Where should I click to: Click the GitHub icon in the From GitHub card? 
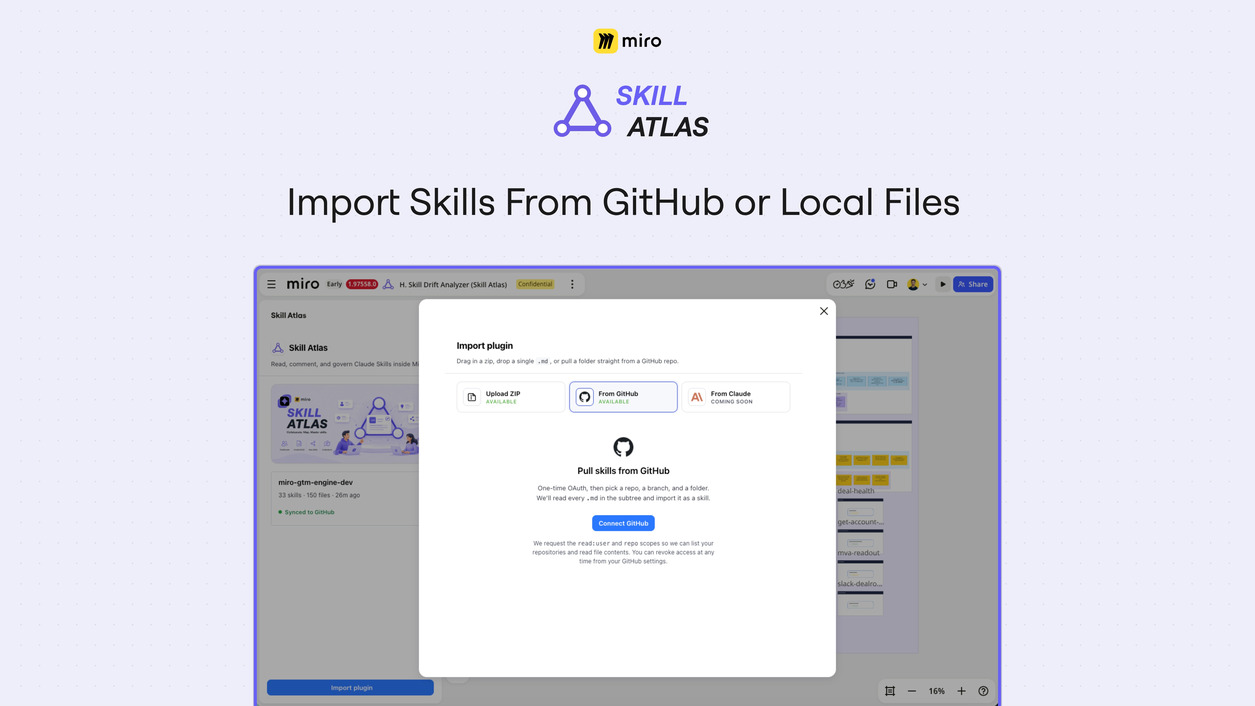(x=585, y=397)
